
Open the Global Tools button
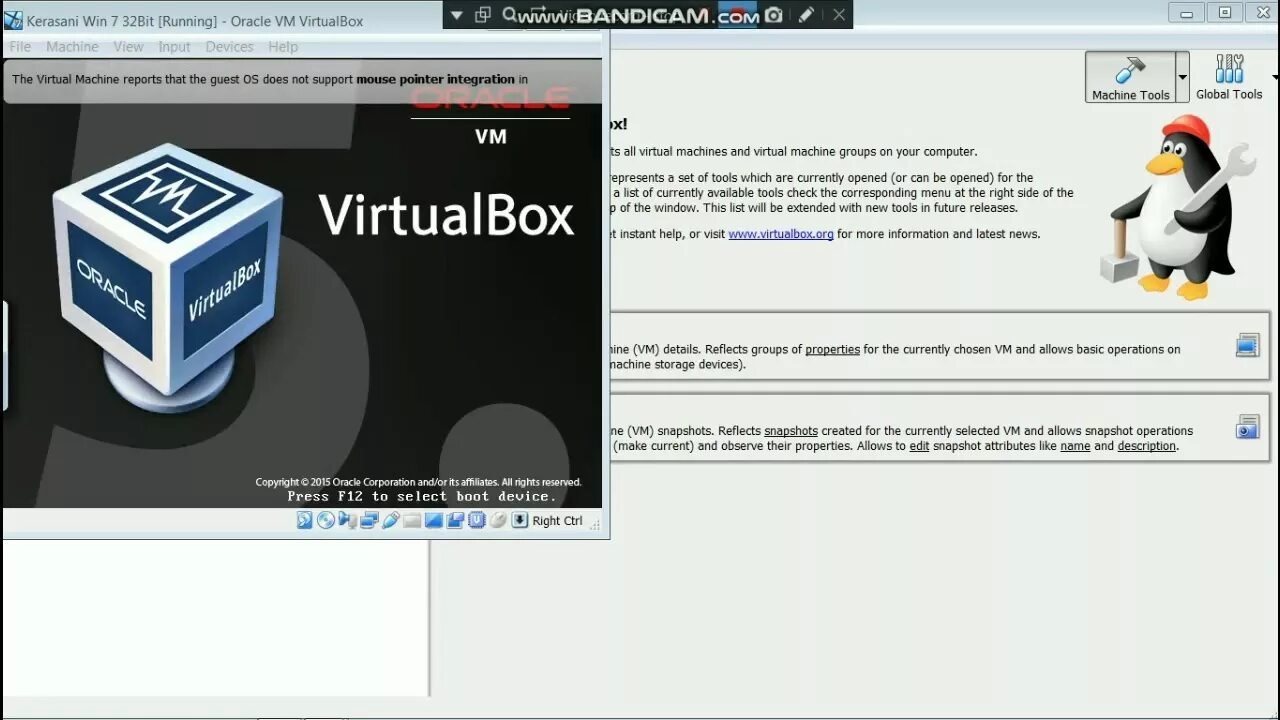[x=1229, y=77]
